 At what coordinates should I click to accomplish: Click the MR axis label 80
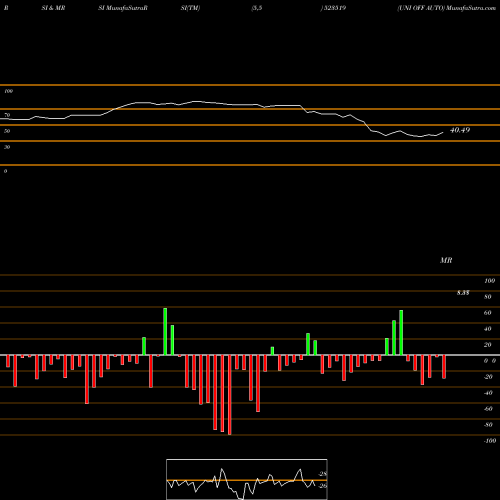click(x=488, y=297)
